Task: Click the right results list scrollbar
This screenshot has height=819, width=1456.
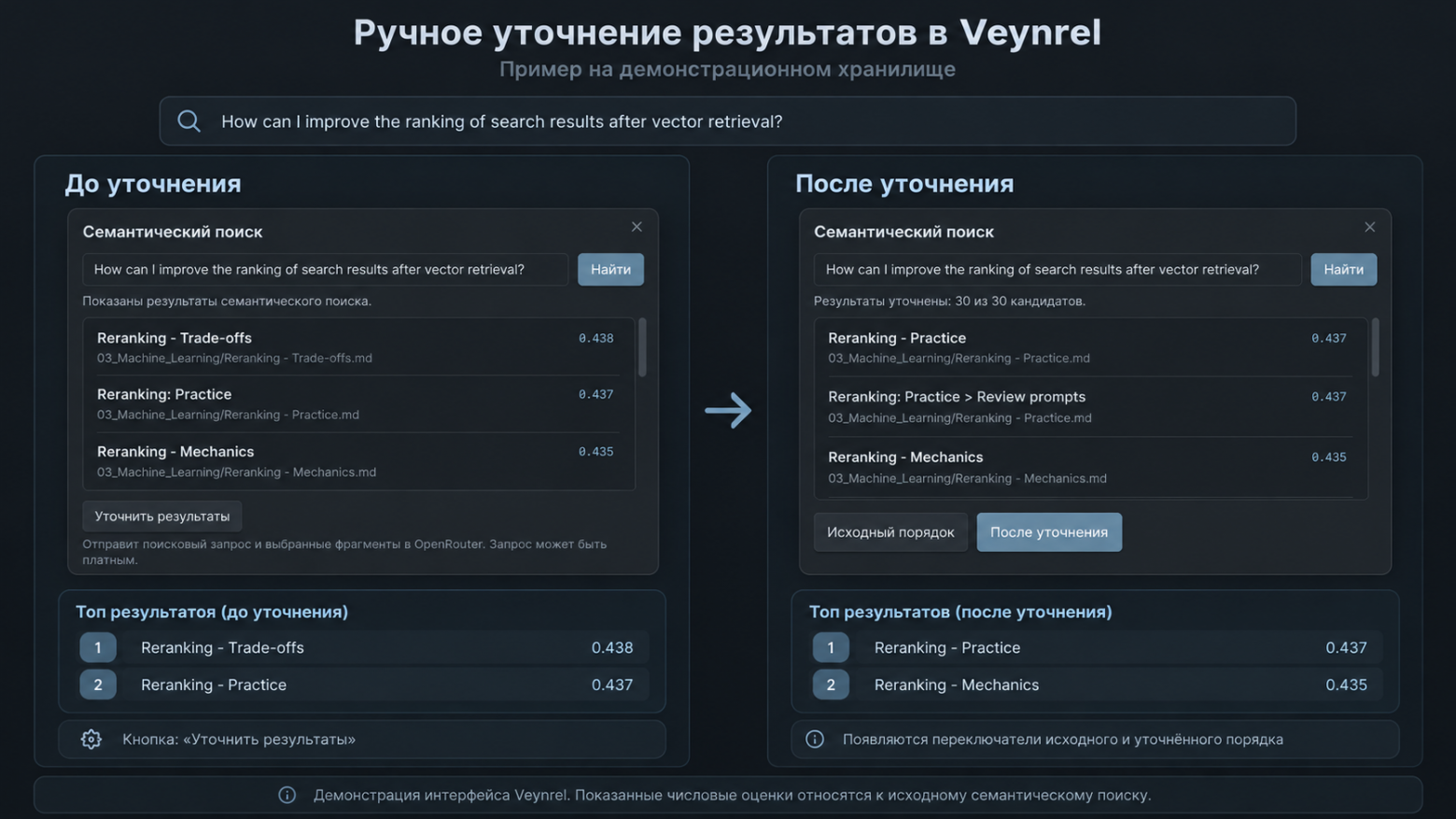Action: point(1375,347)
